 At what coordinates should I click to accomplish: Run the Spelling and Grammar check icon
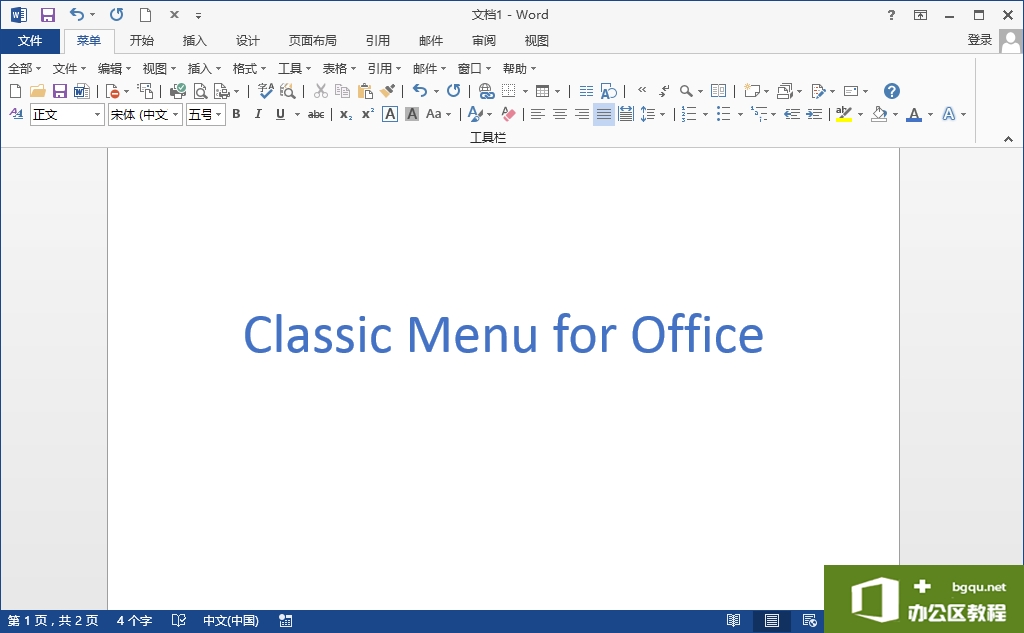265,91
